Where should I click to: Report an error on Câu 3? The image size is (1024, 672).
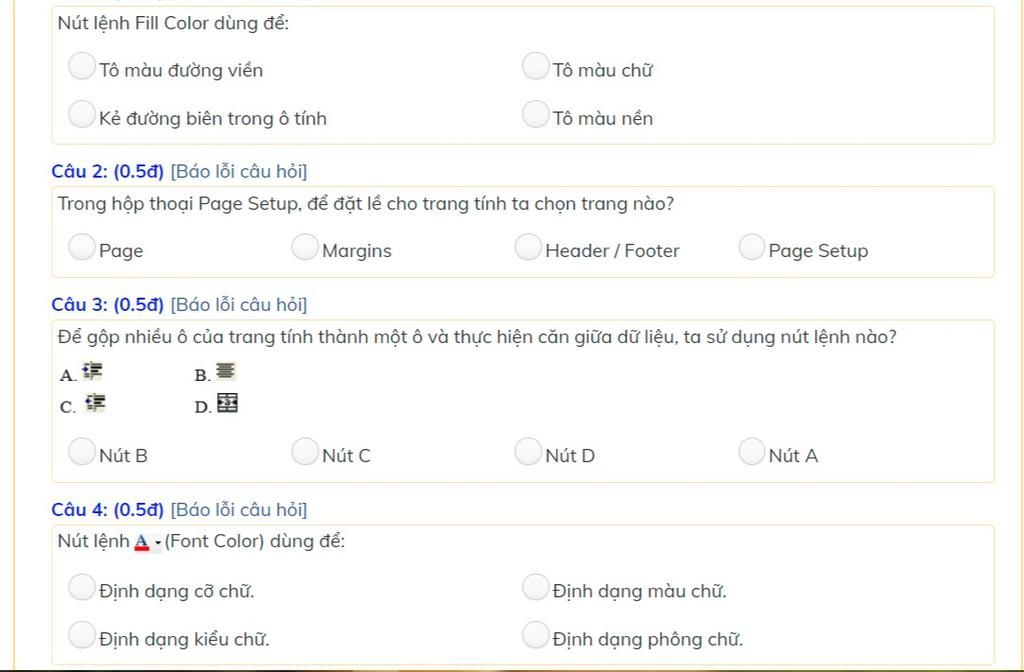point(239,305)
